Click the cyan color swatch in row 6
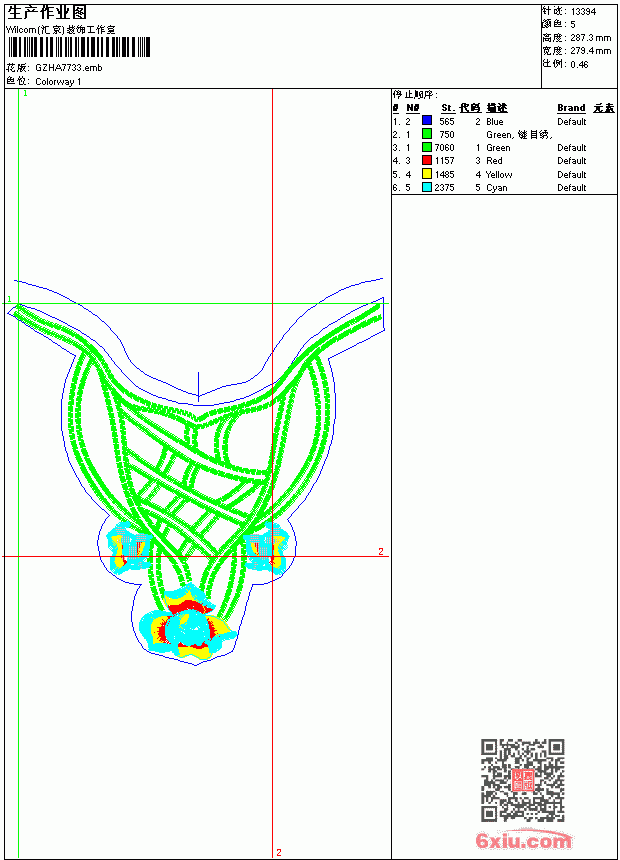This screenshot has height=860, width=620. (x=426, y=187)
